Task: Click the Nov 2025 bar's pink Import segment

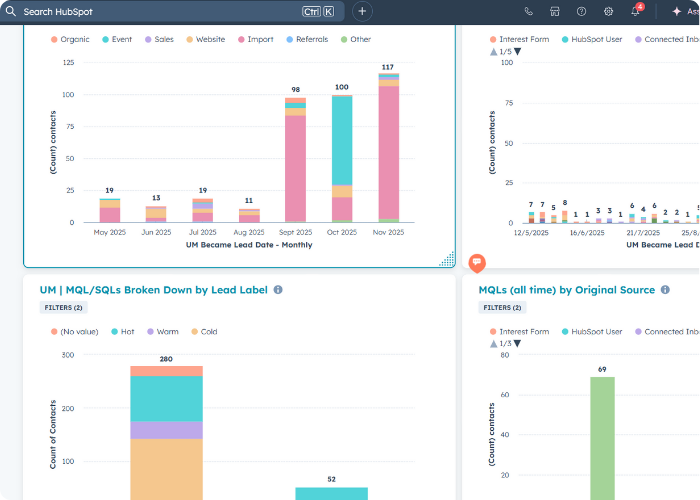Action: pyautogui.click(x=388, y=150)
